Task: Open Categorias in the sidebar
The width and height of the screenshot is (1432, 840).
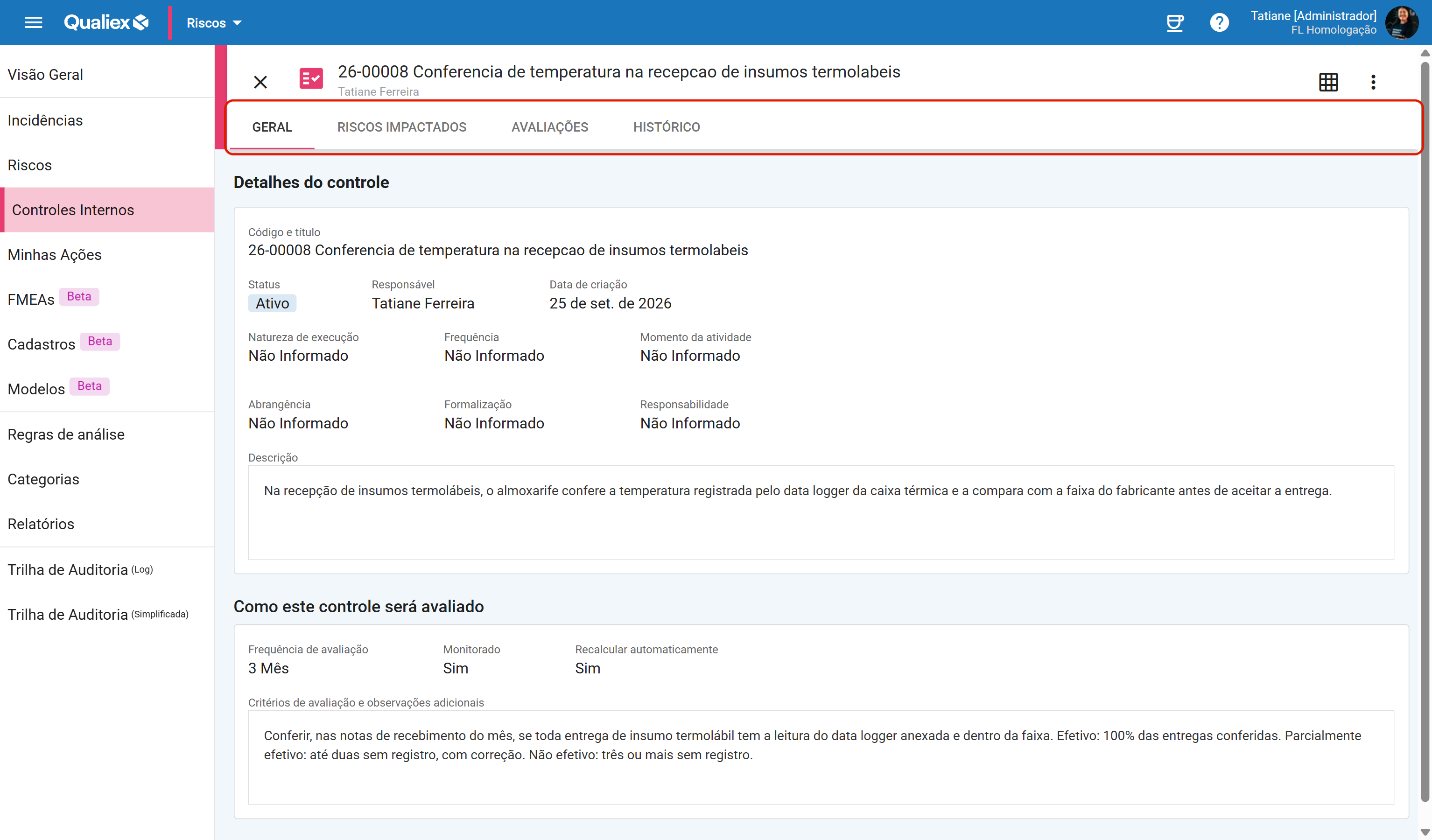Action: tap(107, 479)
